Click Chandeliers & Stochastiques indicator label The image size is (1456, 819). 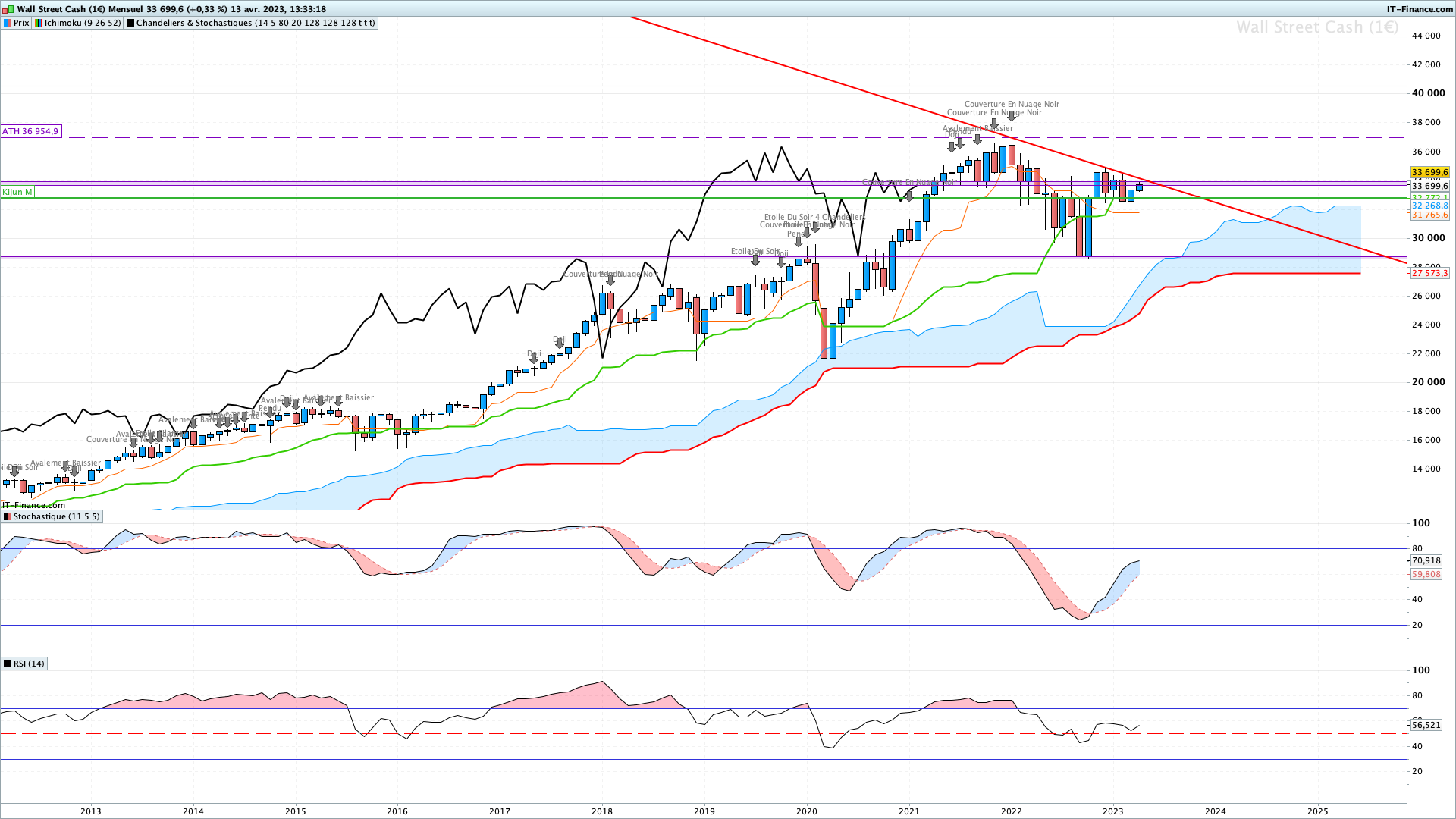[250, 23]
